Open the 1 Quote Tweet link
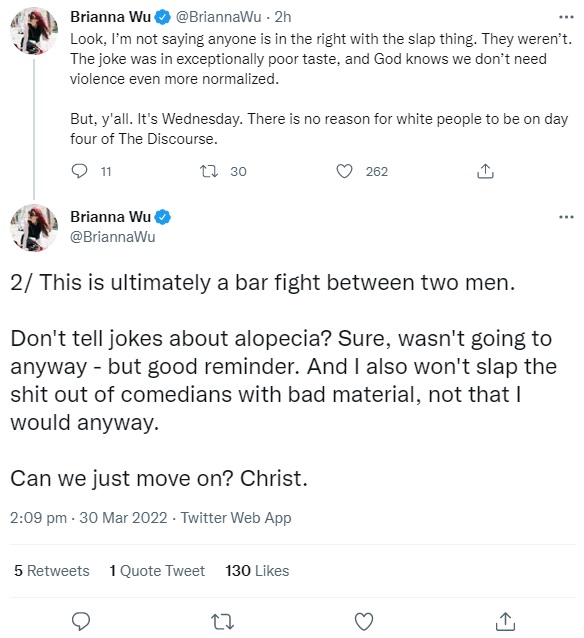Screen dimensions: 584x638 [157, 570]
